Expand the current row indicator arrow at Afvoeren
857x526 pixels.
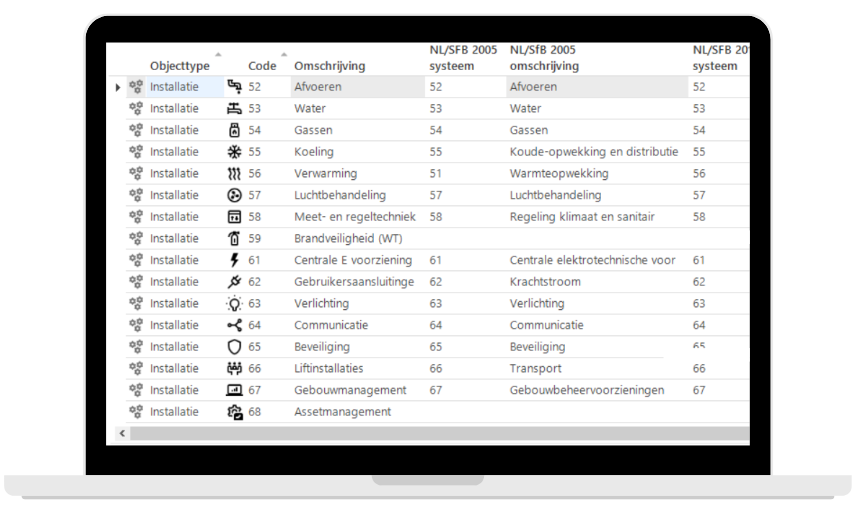[x=118, y=88]
